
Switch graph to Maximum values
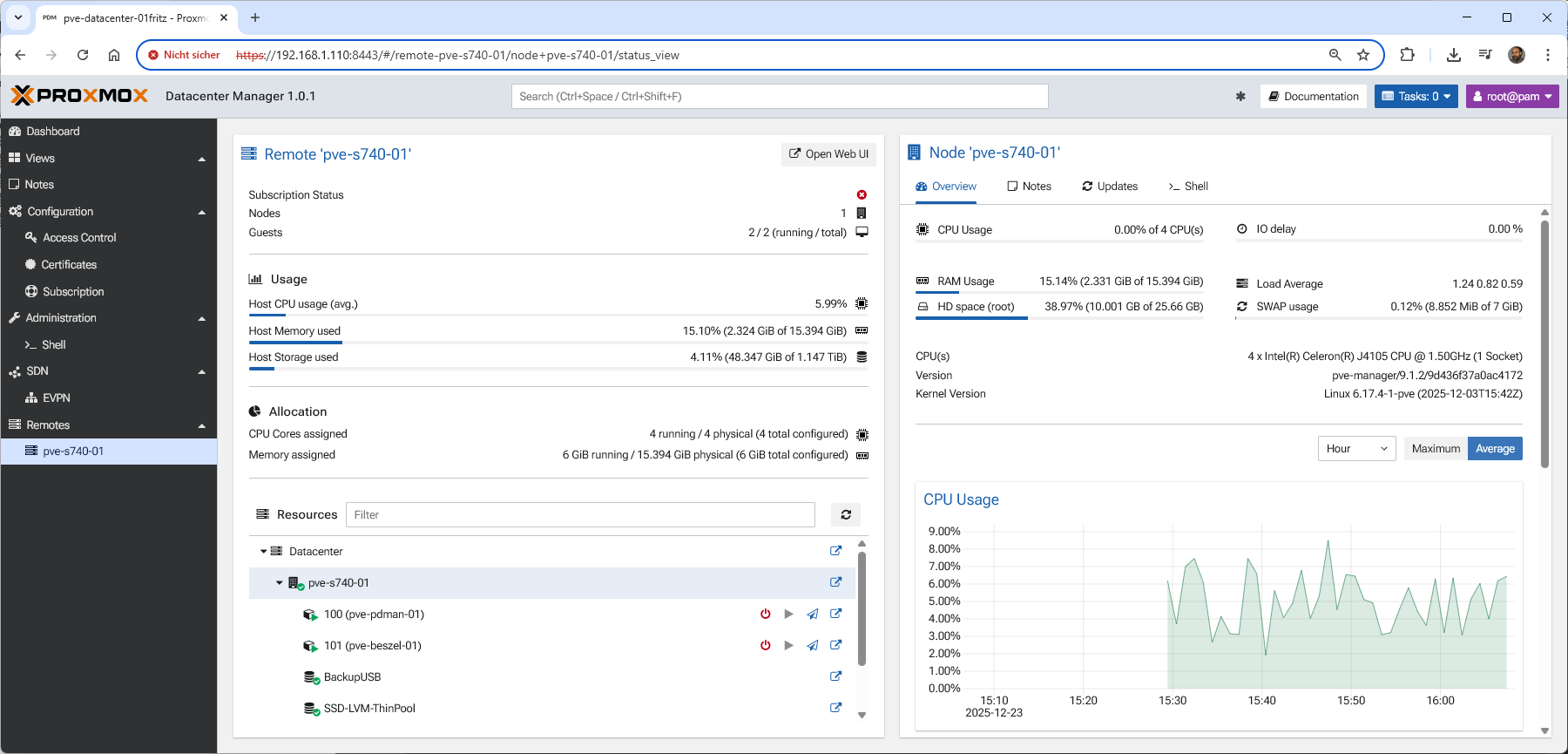(x=1435, y=449)
